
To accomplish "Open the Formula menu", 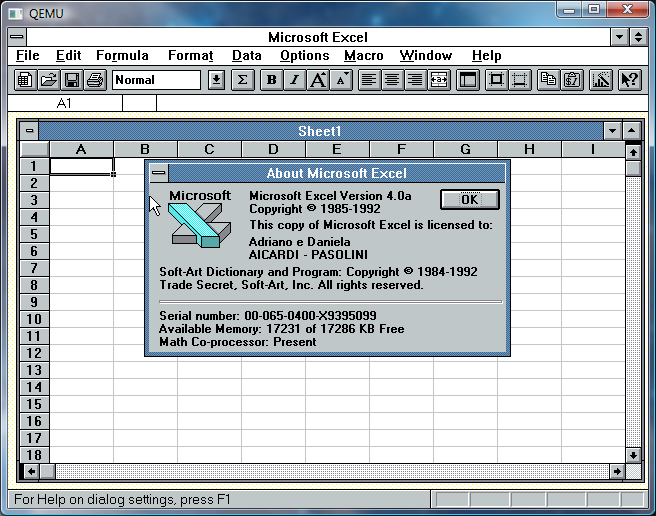I will [122, 56].
